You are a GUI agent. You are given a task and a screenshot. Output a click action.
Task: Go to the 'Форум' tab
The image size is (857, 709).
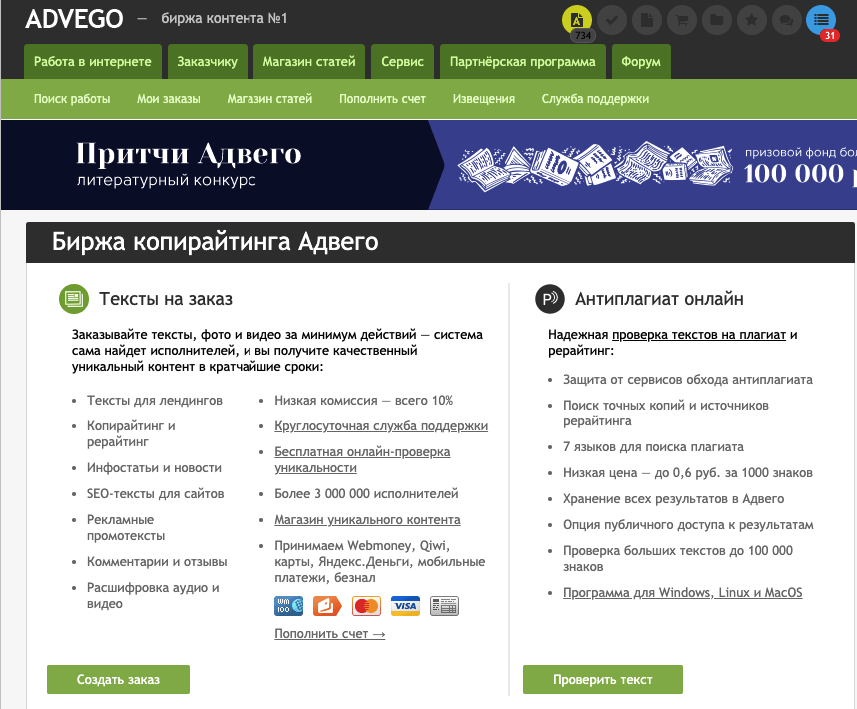pos(641,62)
